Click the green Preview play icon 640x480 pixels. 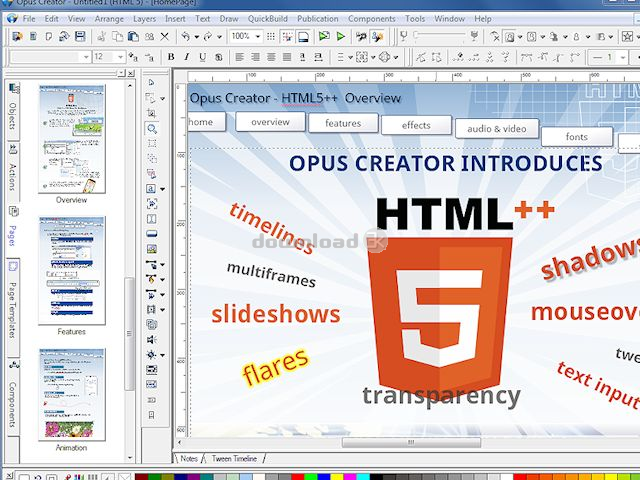[341, 37]
